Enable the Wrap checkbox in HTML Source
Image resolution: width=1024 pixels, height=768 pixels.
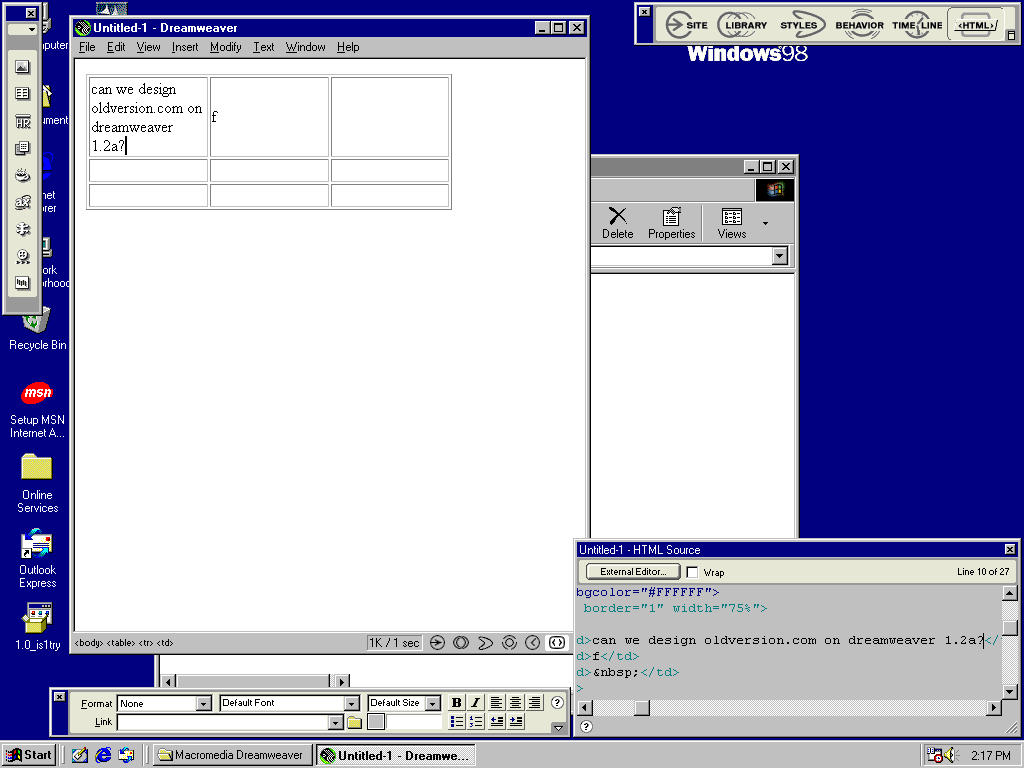[x=692, y=572]
